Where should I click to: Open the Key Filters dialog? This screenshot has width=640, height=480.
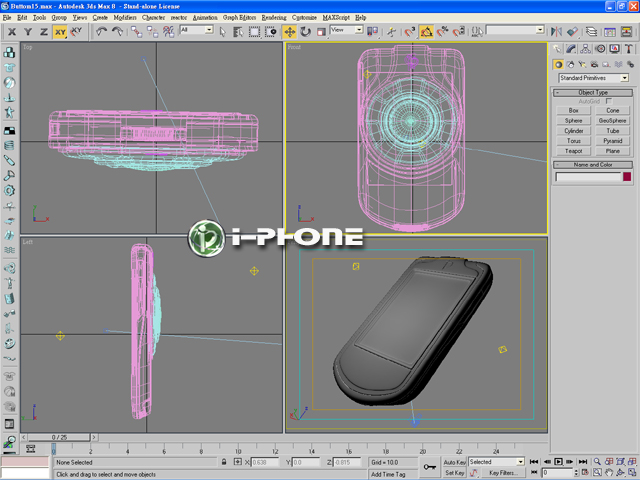503,473
